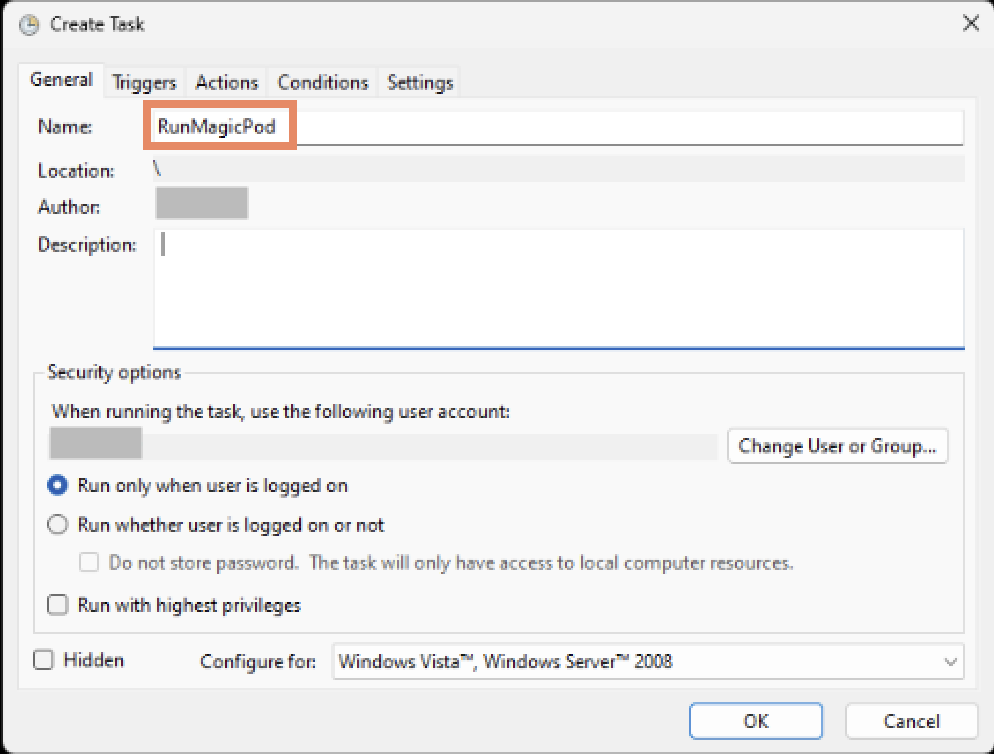Close the Create Task dialog
Screen dimensions: 994x754
pos(971,23)
